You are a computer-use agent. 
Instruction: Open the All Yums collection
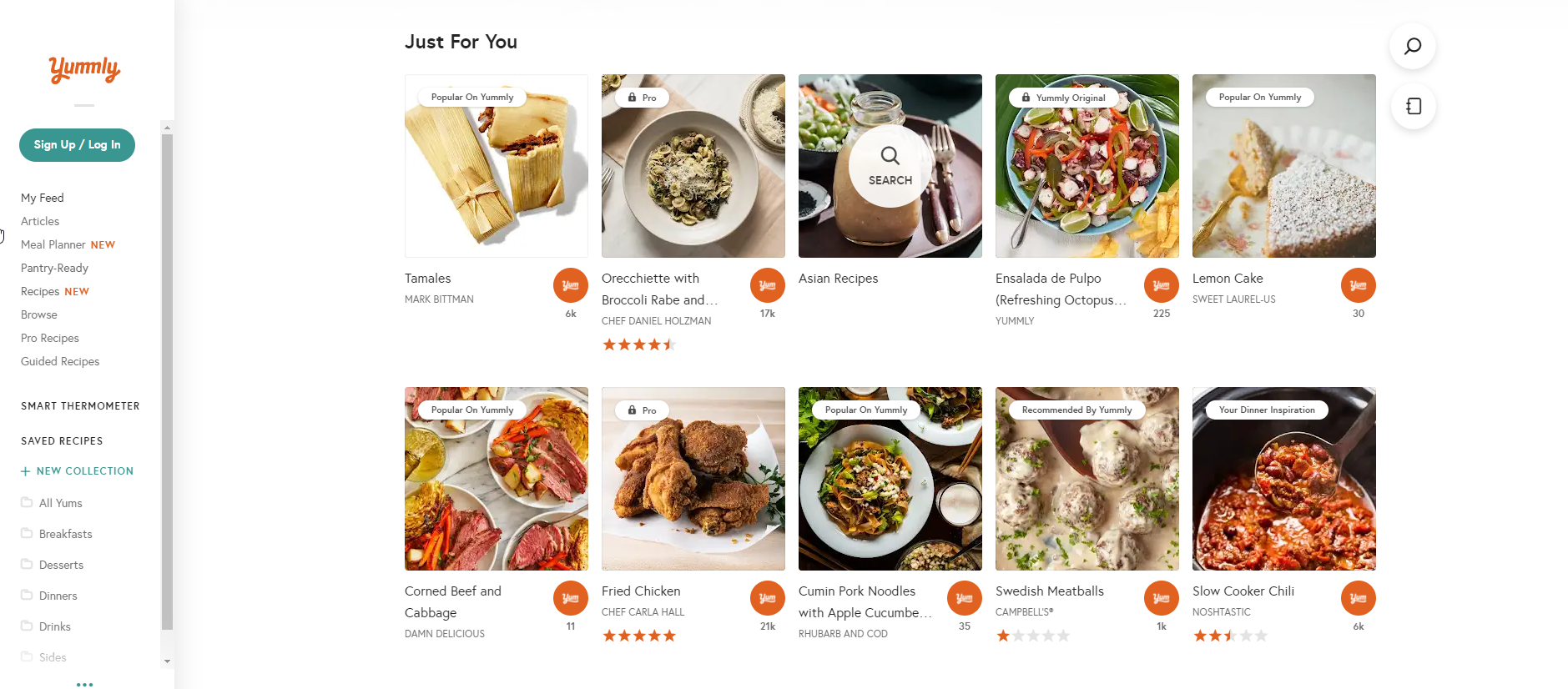coord(60,503)
